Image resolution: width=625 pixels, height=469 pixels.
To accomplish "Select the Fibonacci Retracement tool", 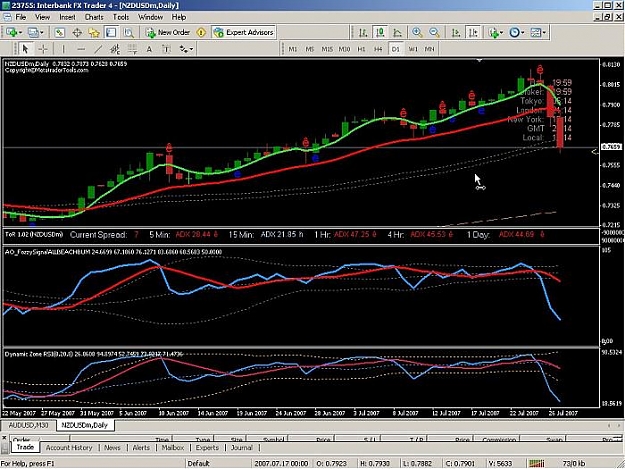I will pos(132,49).
